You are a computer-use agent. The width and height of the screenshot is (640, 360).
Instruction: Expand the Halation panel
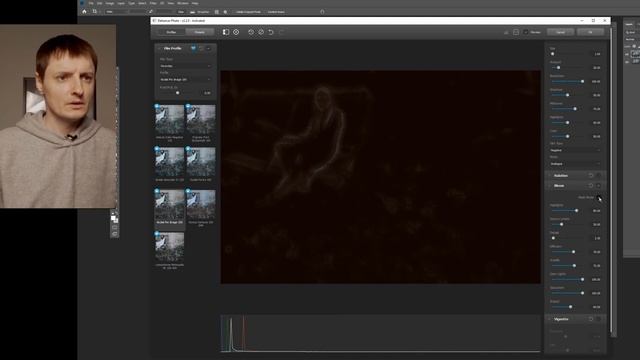(x=549, y=176)
